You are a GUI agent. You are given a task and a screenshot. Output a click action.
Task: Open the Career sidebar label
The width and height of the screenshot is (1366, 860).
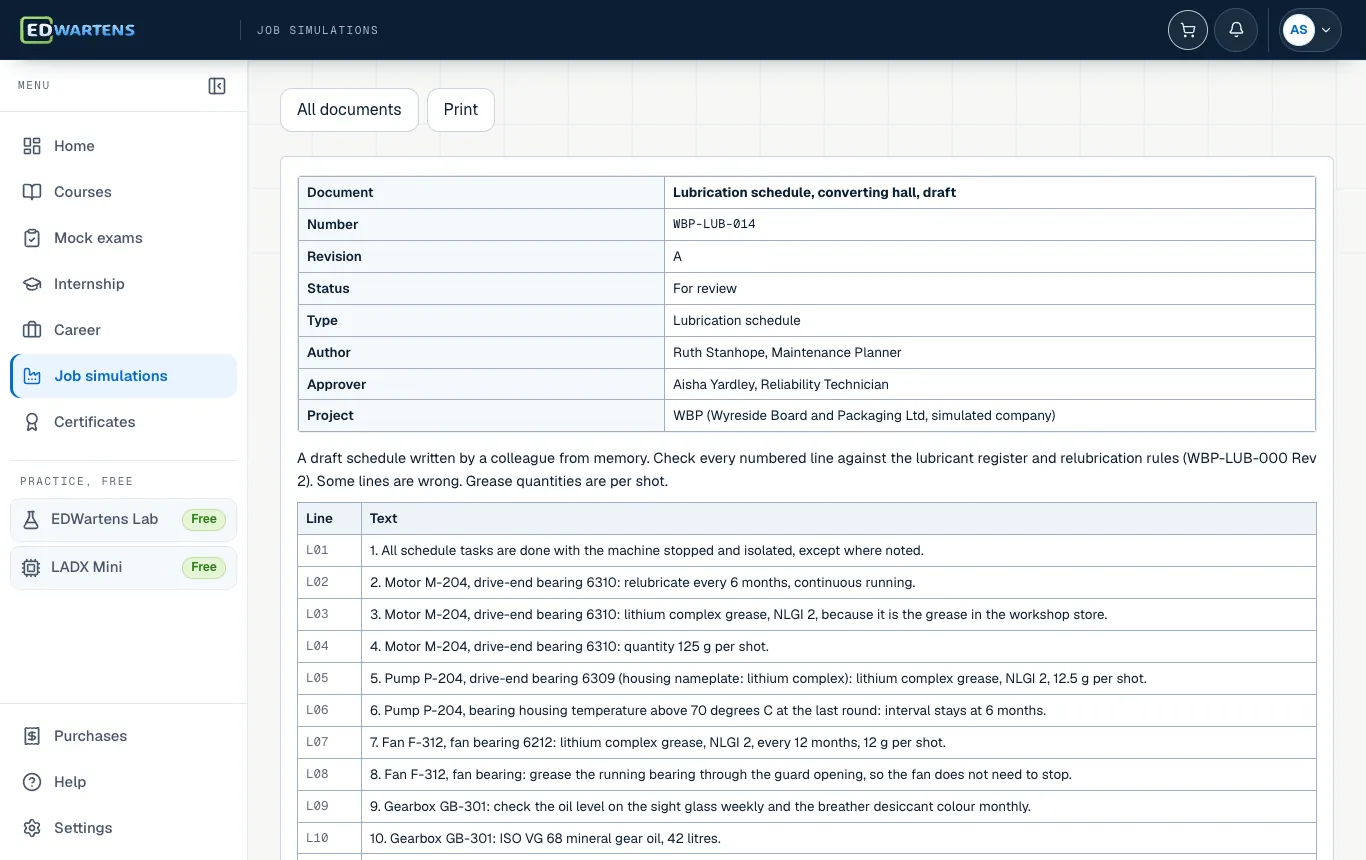click(x=77, y=330)
